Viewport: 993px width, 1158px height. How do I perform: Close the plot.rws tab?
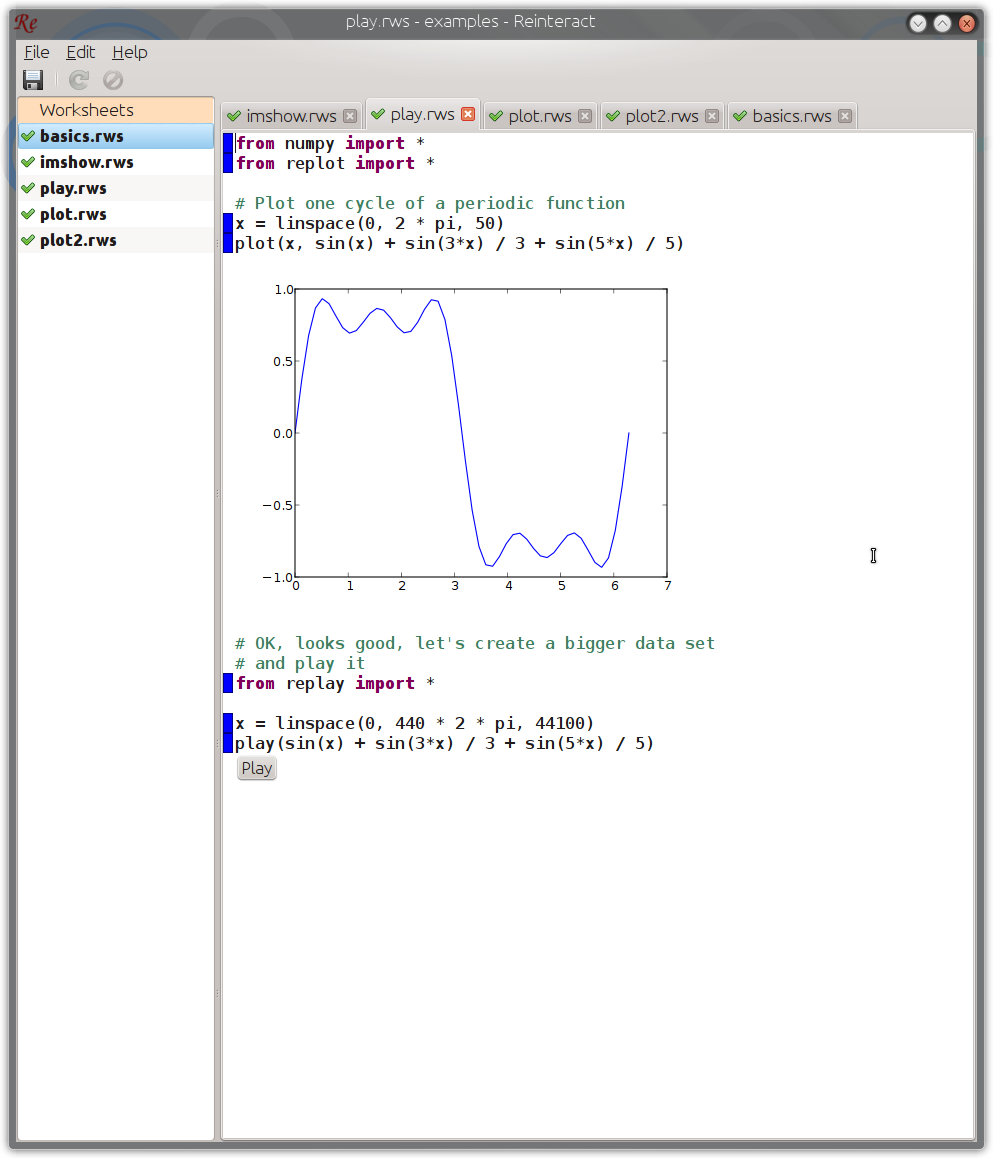pos(585,116)
